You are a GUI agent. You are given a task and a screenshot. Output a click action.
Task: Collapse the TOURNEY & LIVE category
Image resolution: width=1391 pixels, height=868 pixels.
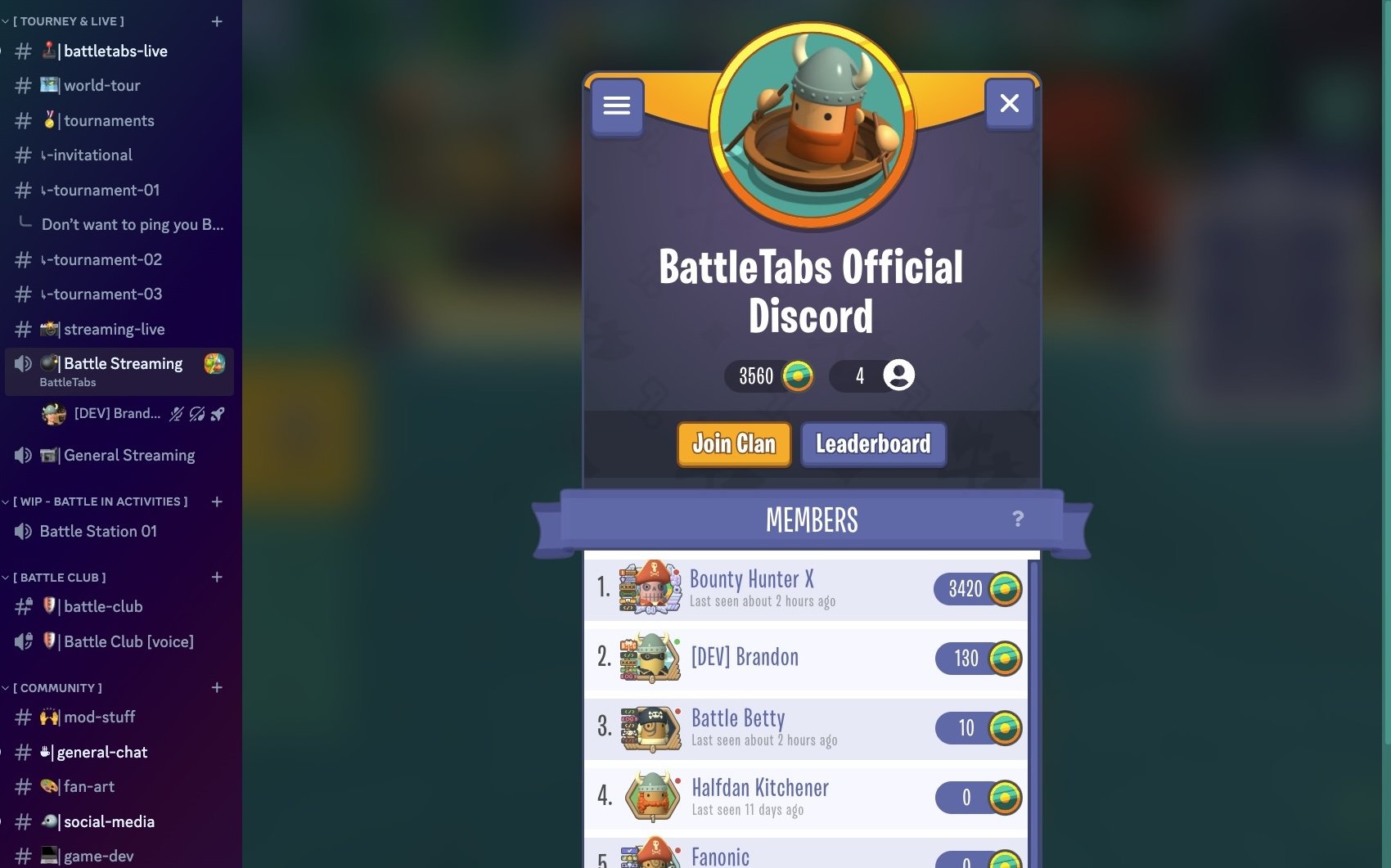(x=64, y=21)
